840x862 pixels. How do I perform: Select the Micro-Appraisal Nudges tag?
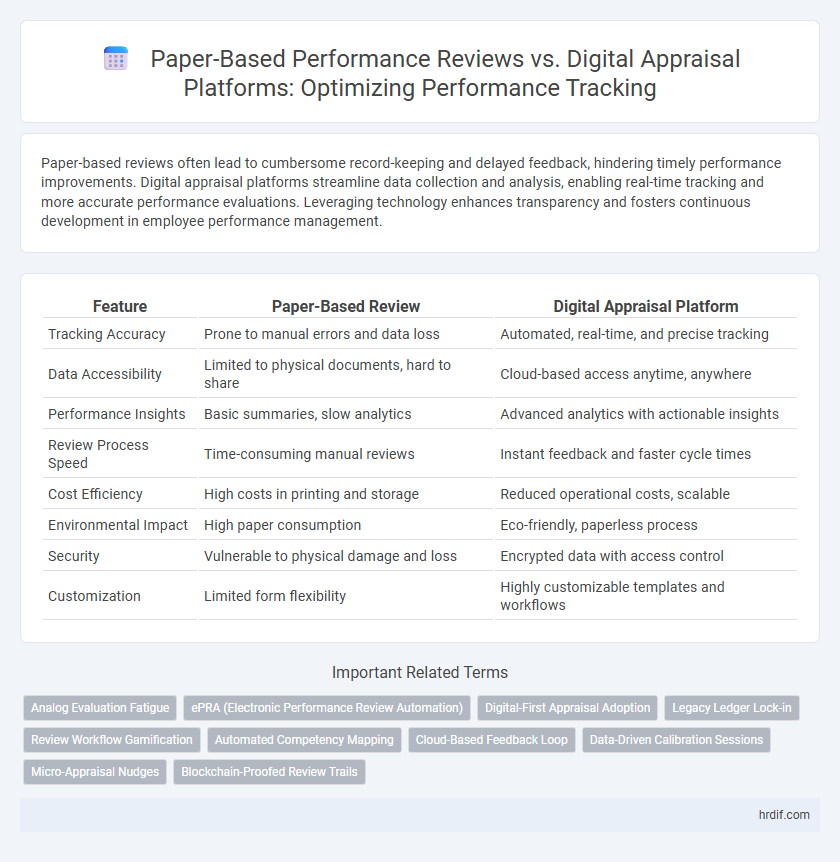coord(95,771)
